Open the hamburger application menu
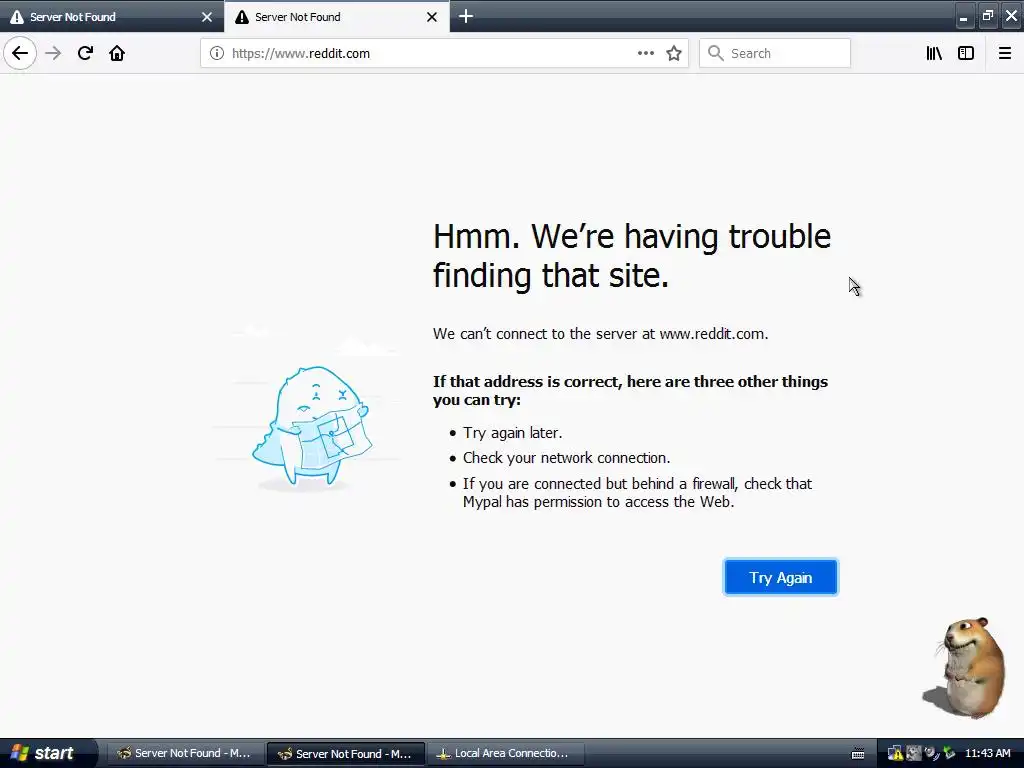The image size is (1024, 768). point(1004,53)
